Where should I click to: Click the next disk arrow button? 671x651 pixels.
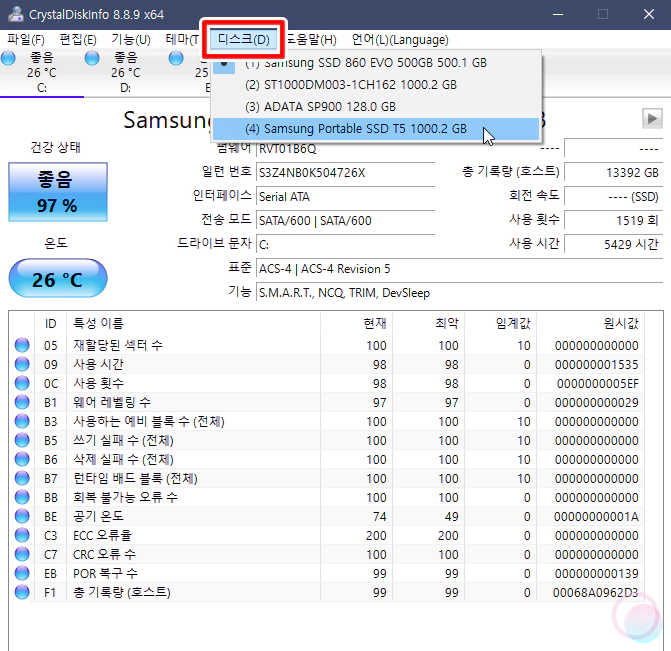[x=652, y=119]
